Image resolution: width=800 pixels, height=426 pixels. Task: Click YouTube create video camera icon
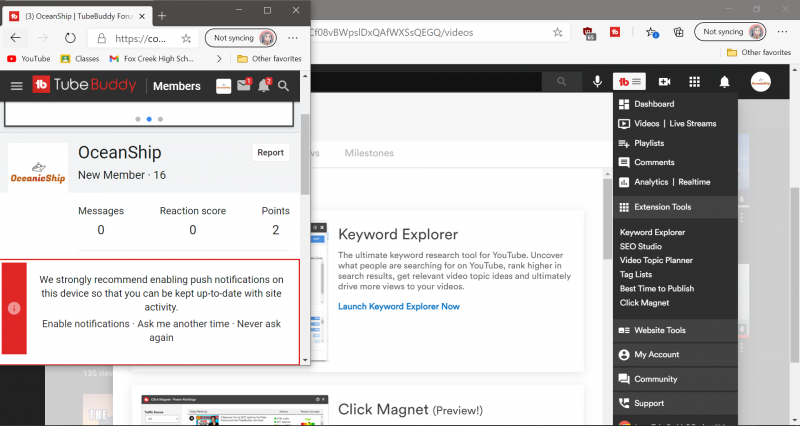click(664, 82)
